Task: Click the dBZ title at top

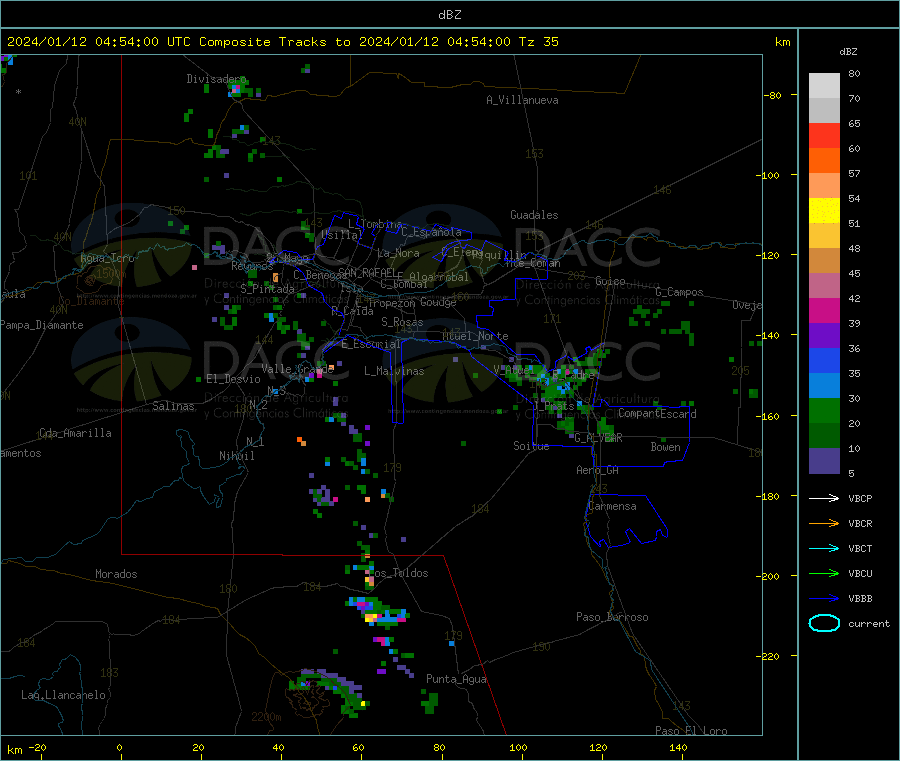Action: [449, 15]
